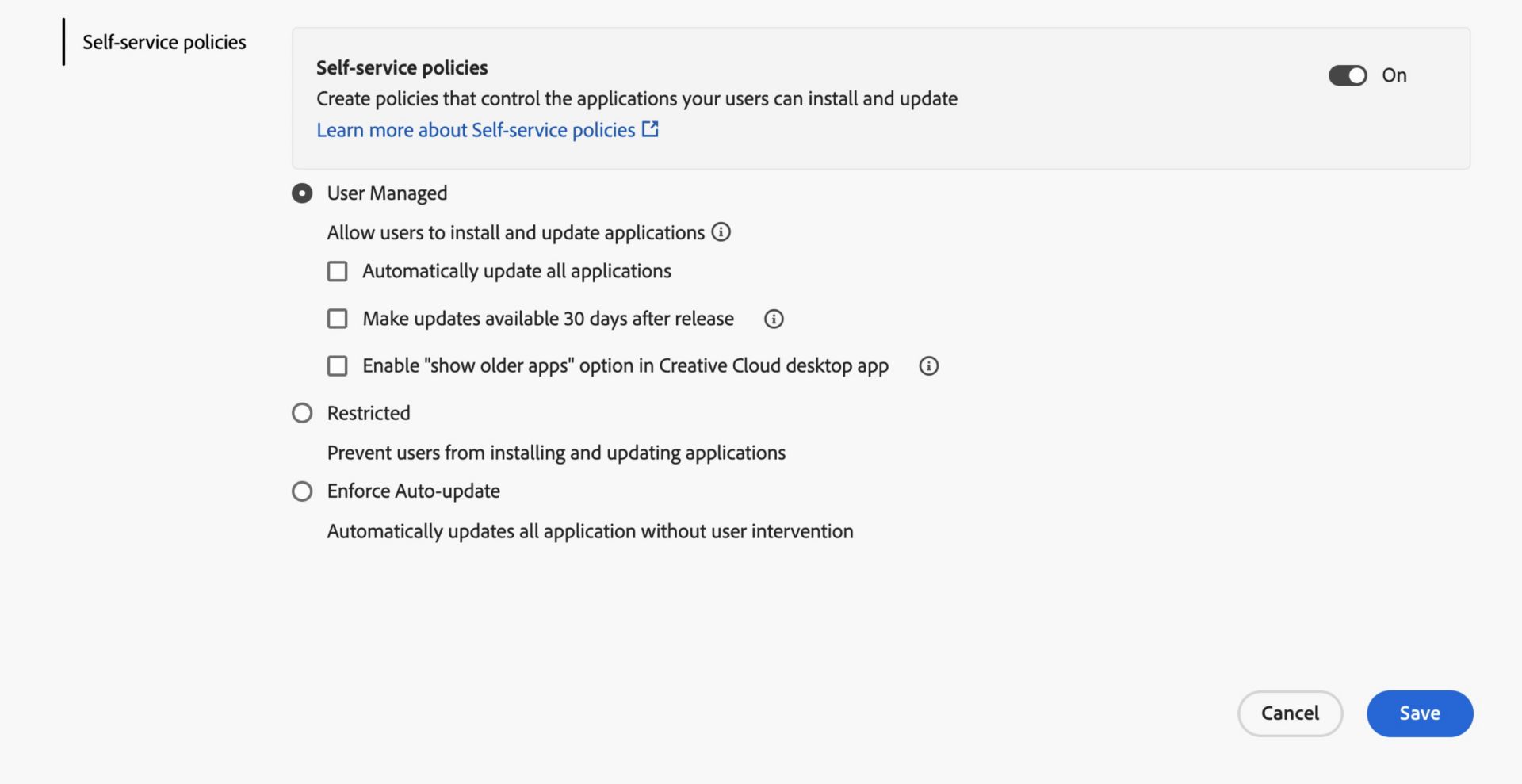
Task: Click the Restricted label text
Action: click(x=369, y=413)
